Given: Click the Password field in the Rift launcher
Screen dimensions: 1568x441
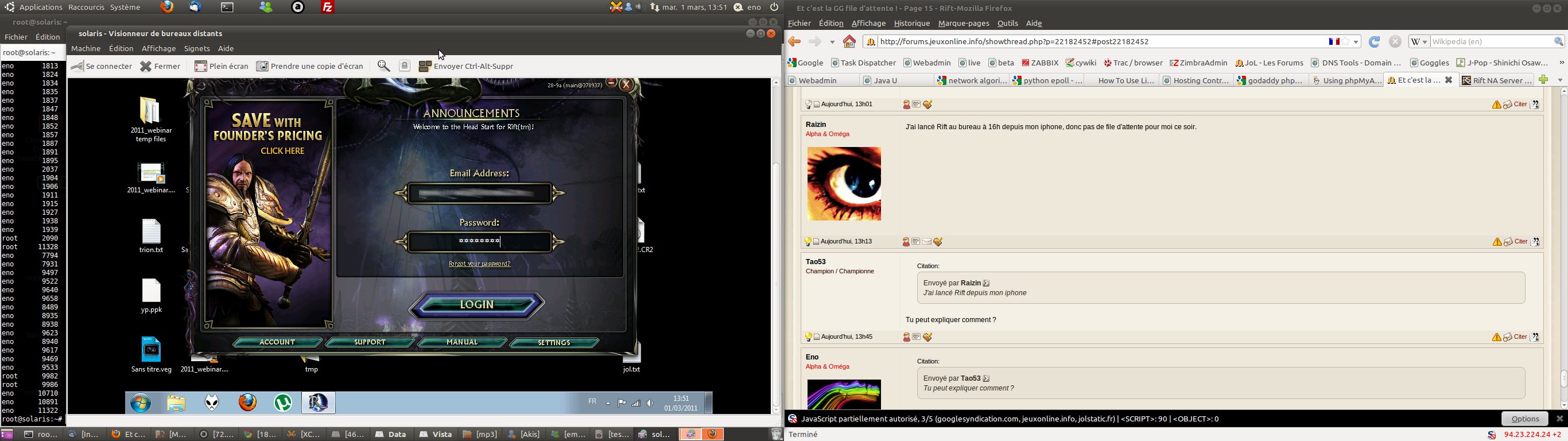Looking at the screenshot, I should pos(480,242).
